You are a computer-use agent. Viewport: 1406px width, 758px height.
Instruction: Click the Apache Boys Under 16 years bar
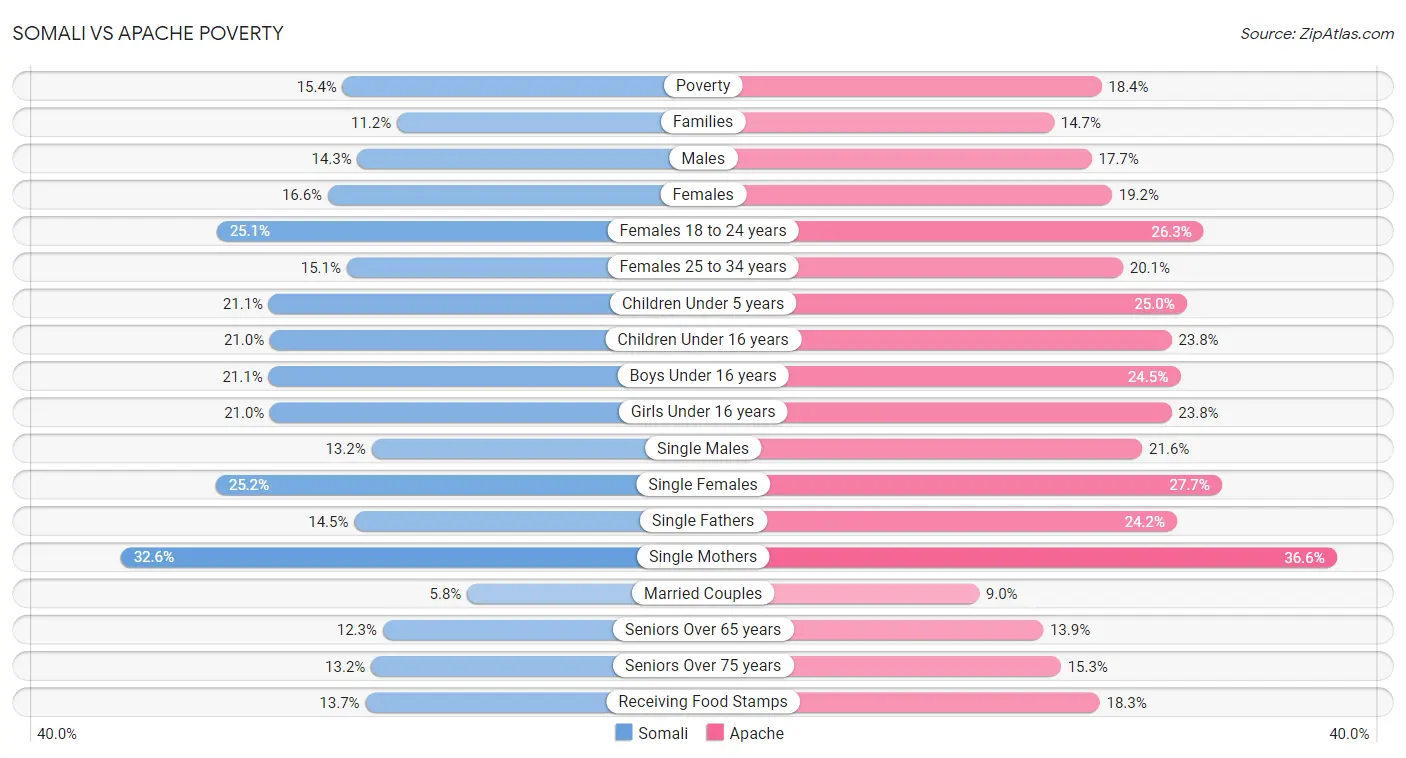click(x=942, y=376)
